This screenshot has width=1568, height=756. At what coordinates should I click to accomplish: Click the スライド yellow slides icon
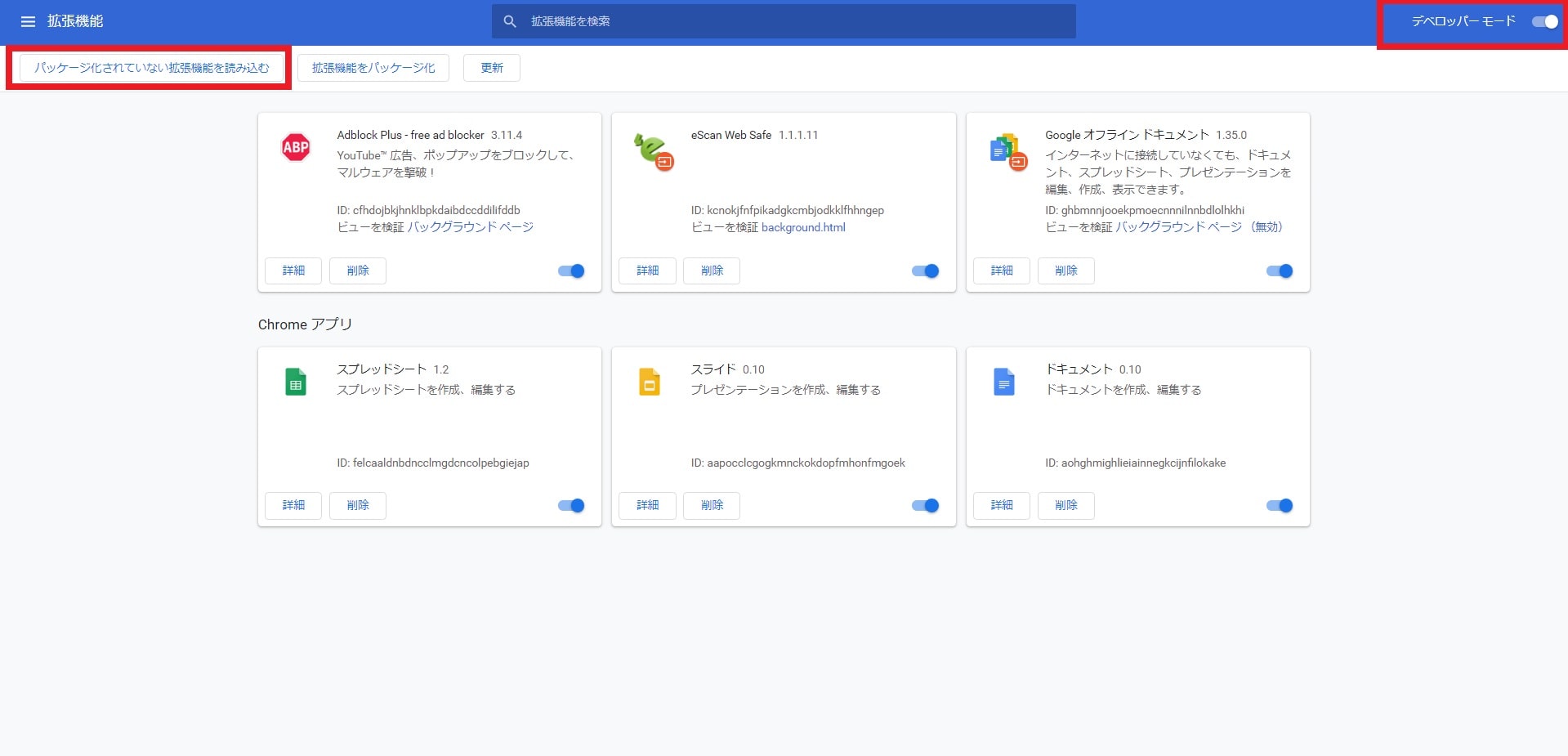pyautogui.click(x=650, y=382)
